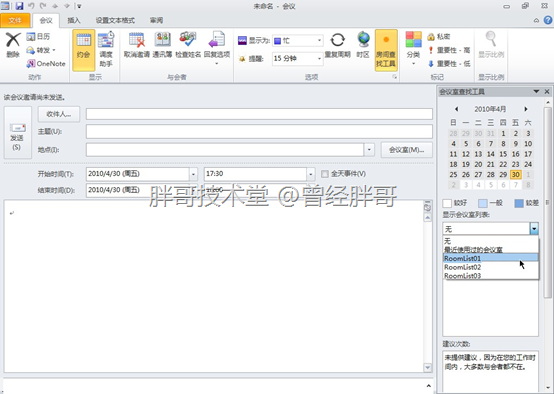The height and width of the screenshot is (394, 554).
Task: Select the Appointment (约会) view
Action: point(84,50)
